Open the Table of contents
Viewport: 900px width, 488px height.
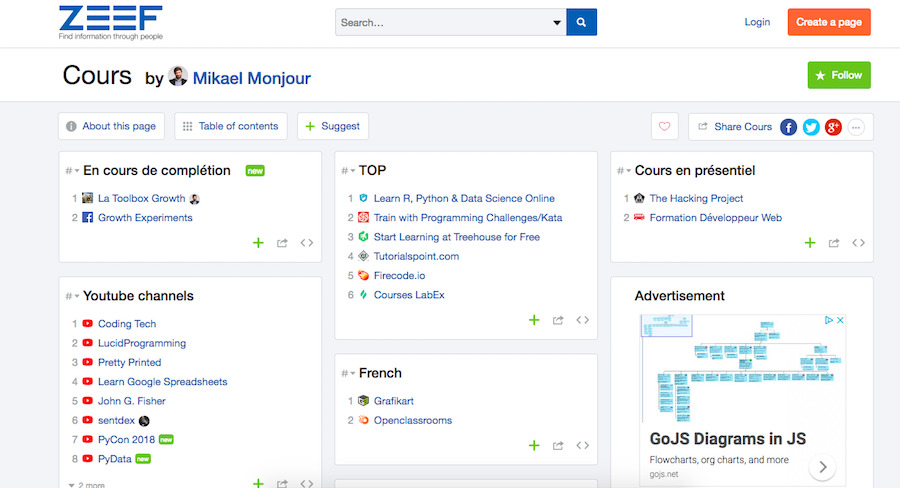pyautogui.click(x=230, y=126)
